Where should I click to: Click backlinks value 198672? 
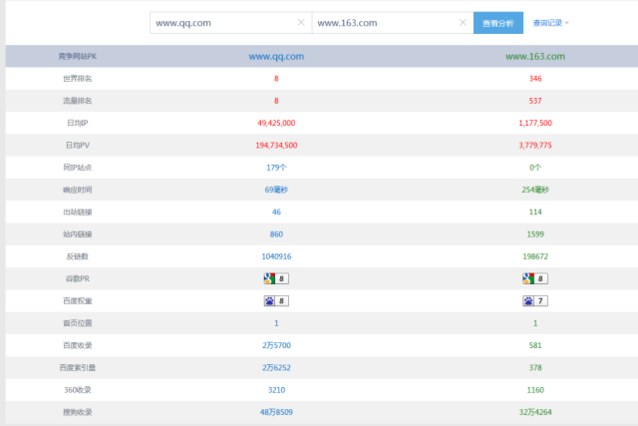(x=535, y=256)
